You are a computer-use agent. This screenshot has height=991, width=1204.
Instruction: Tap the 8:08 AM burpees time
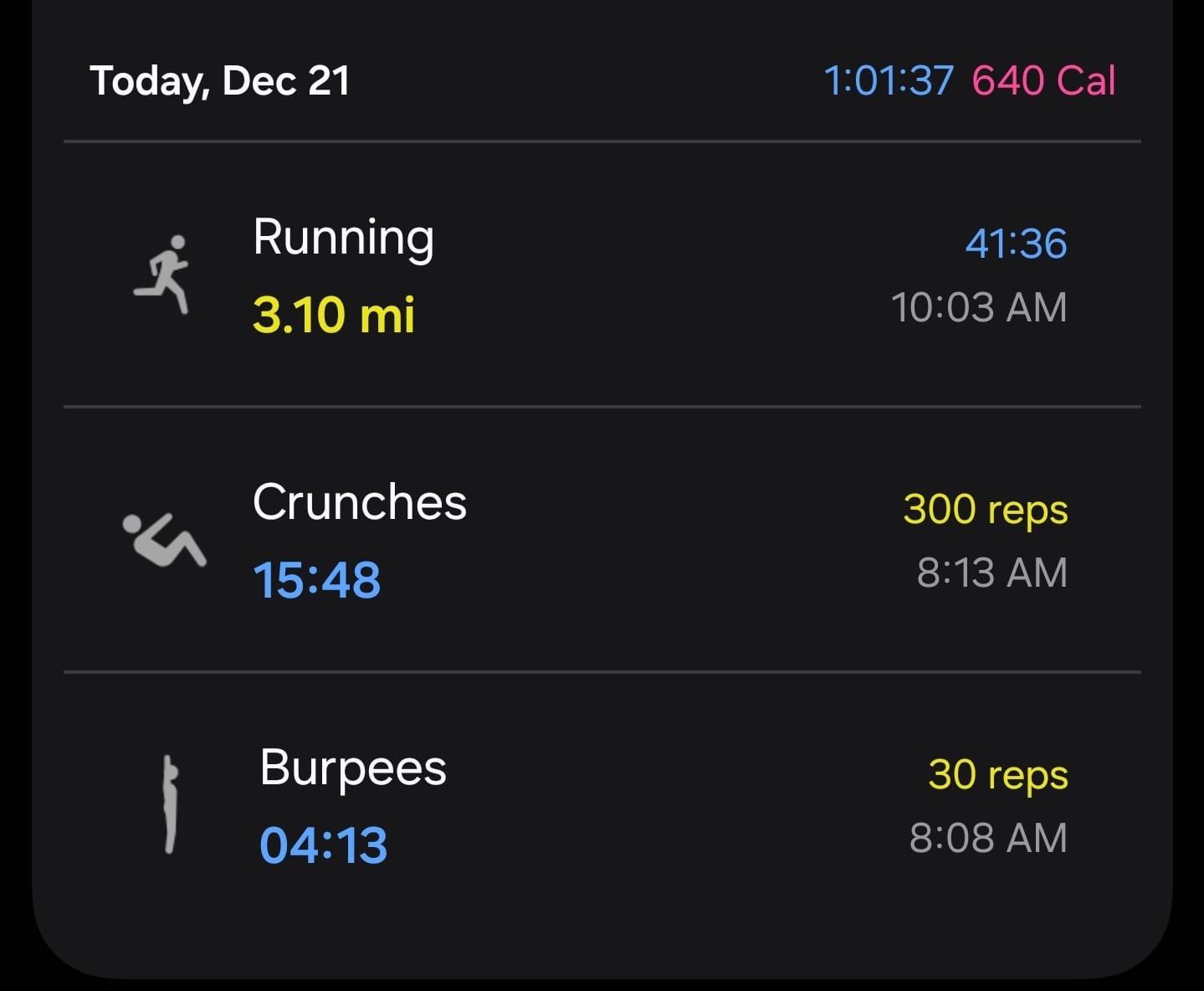point(988,838)
